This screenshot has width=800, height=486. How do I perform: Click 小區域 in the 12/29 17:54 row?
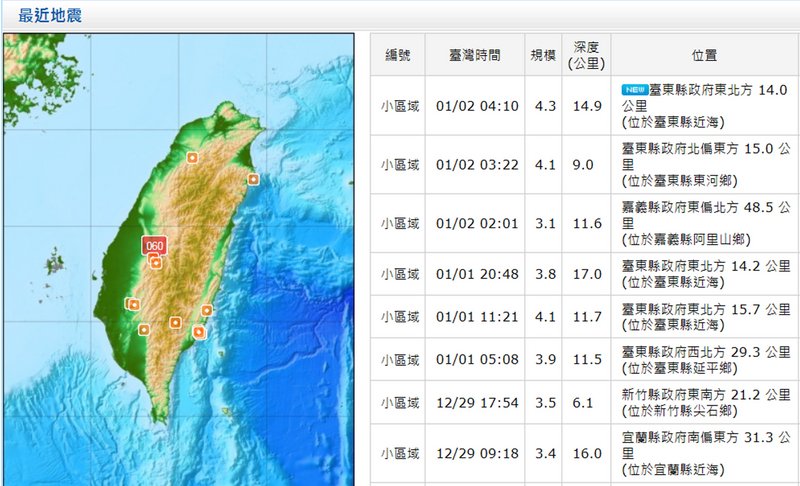399,403
